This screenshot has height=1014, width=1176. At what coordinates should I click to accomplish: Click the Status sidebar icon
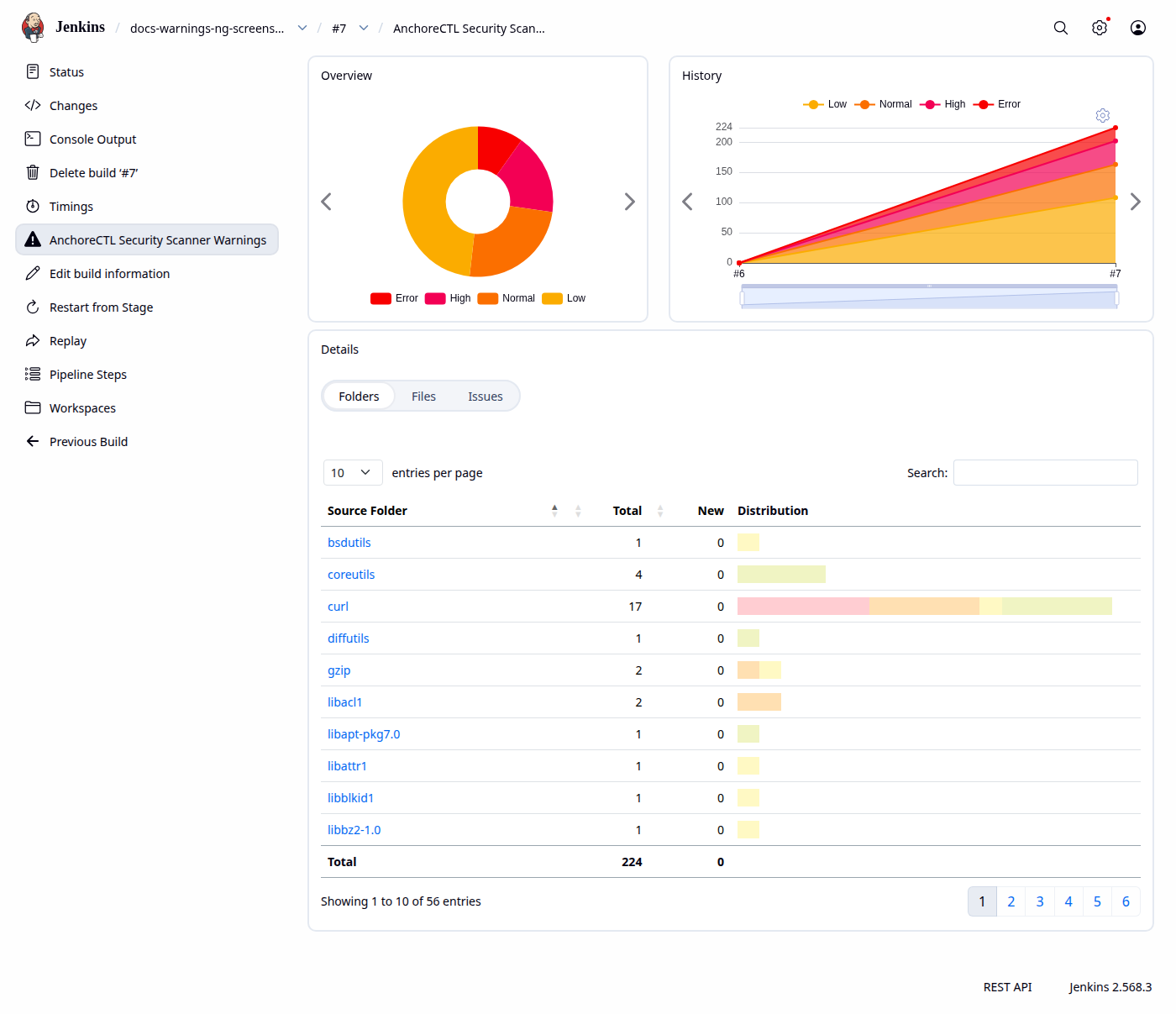(33, 71)
